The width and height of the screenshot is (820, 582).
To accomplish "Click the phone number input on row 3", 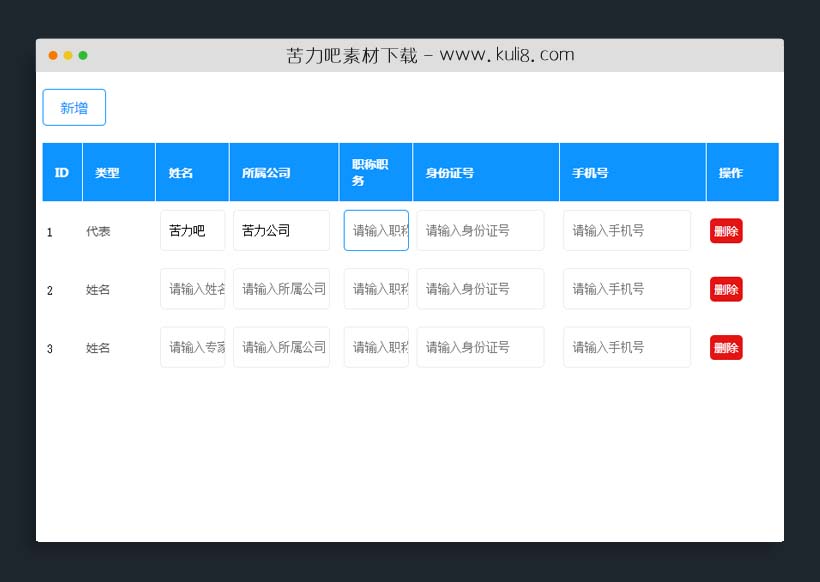I will (x=626, y=347).
